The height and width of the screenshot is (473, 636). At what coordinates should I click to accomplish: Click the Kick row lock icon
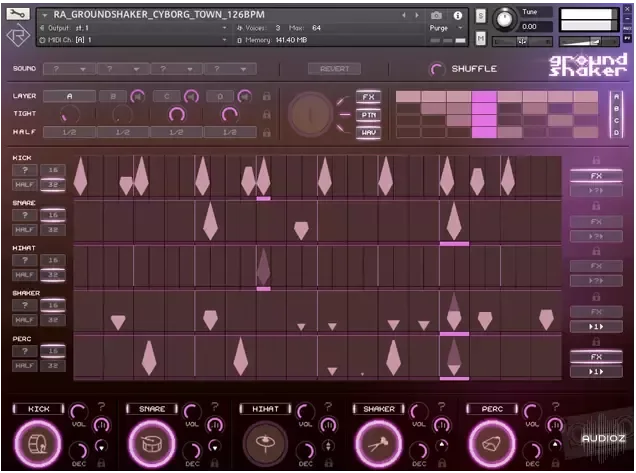click(x=596, y=160)
